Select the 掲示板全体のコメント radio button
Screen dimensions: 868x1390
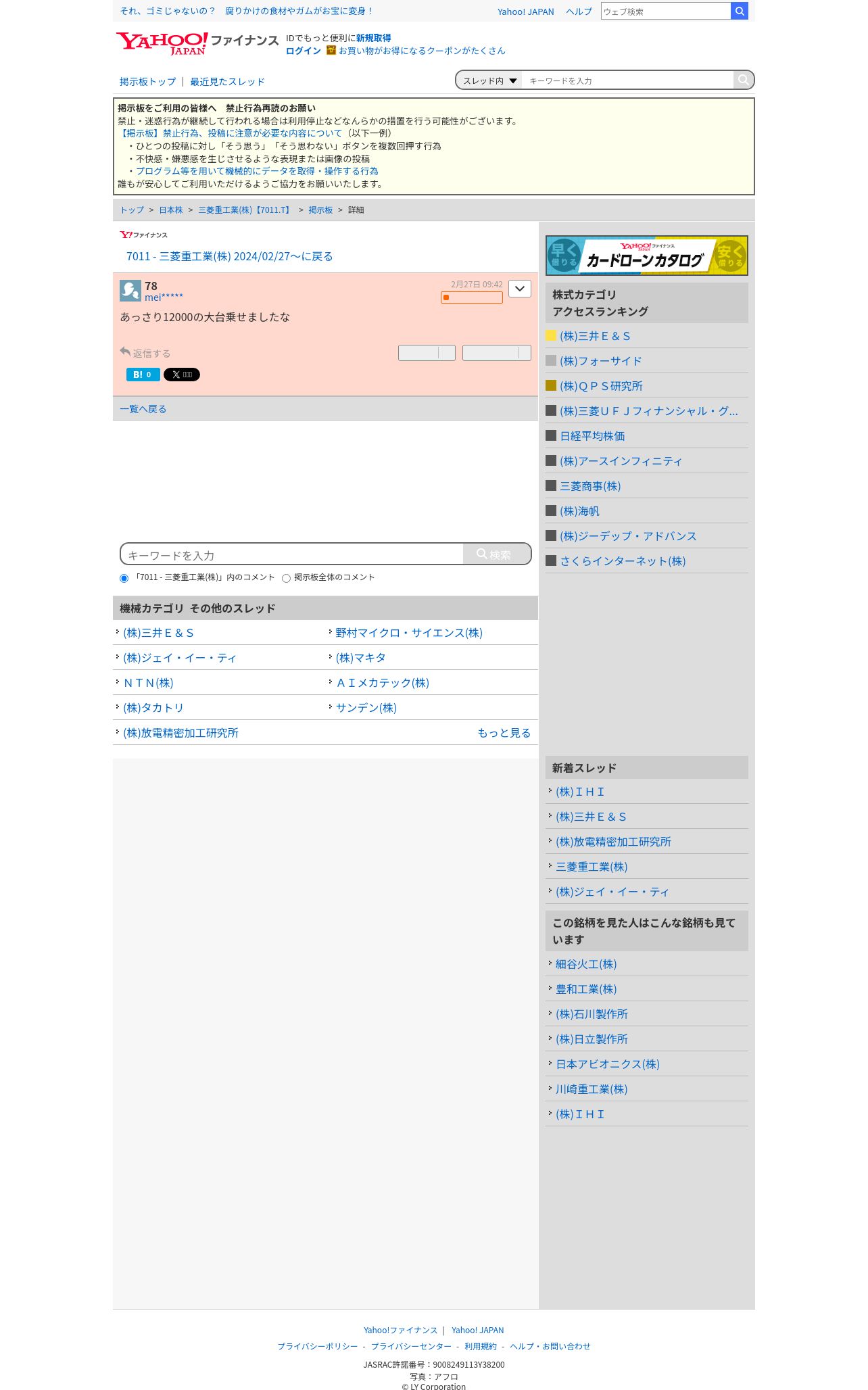tap(286, 578)
